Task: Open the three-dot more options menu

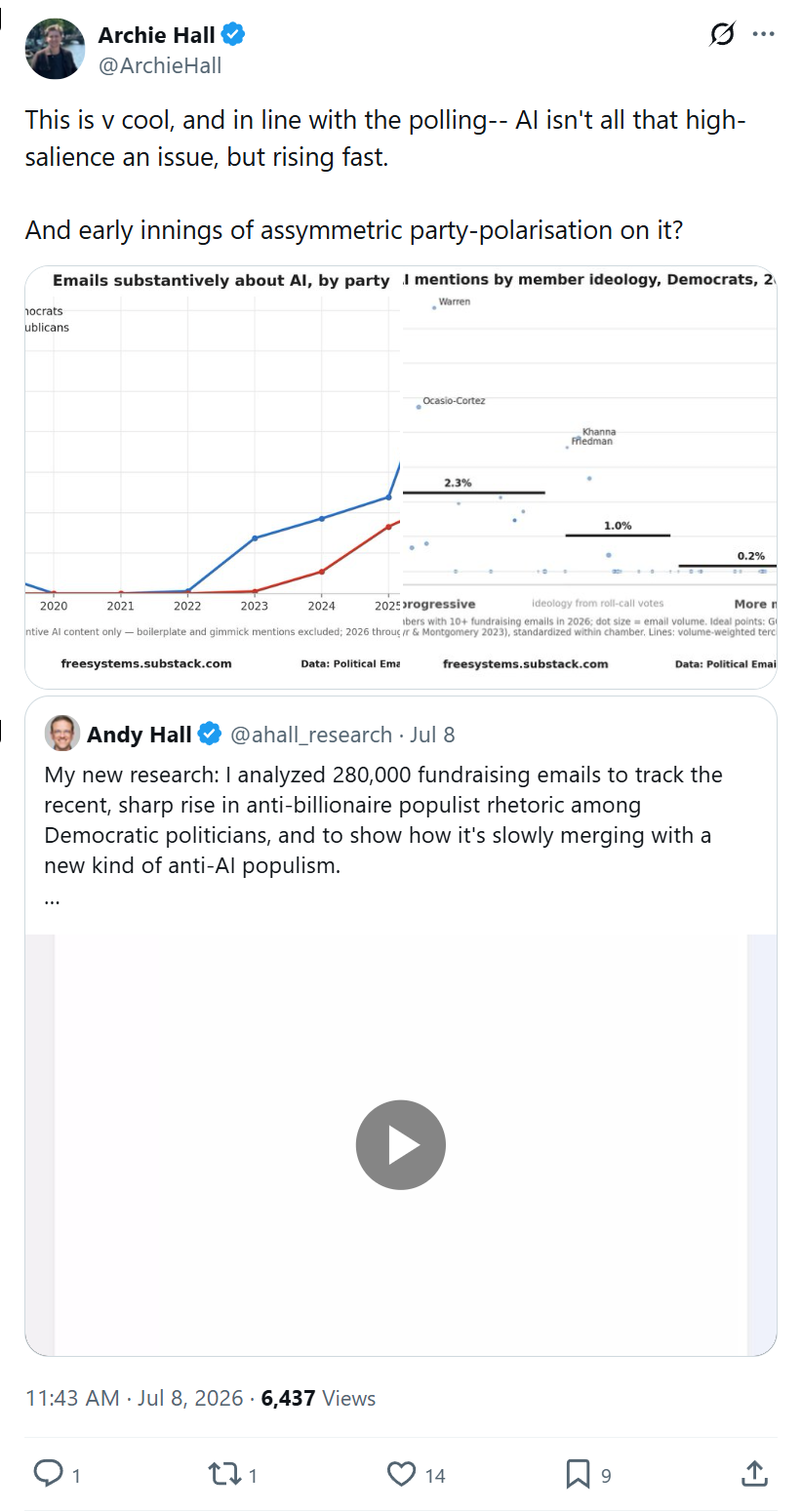Action: (763, 35)
